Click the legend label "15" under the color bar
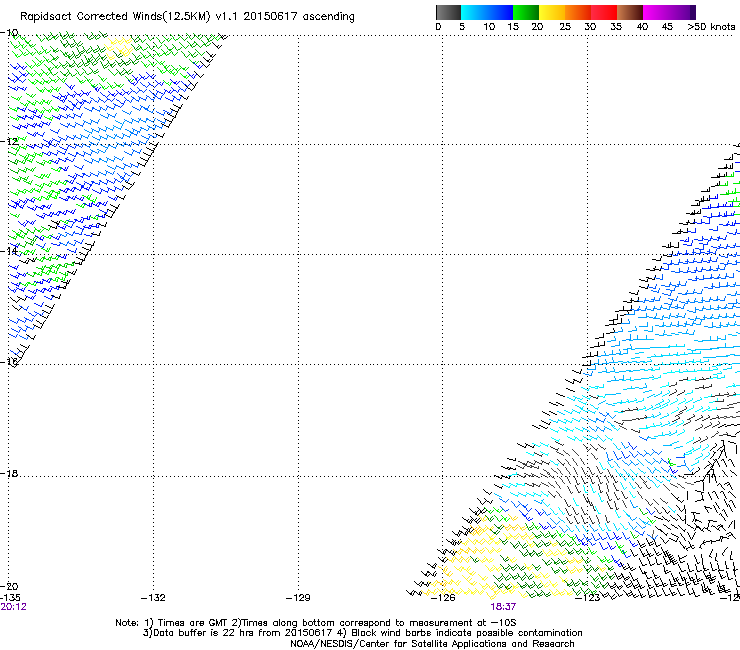The height and width of the screenshot is (650, 740). tap(513, 27)
